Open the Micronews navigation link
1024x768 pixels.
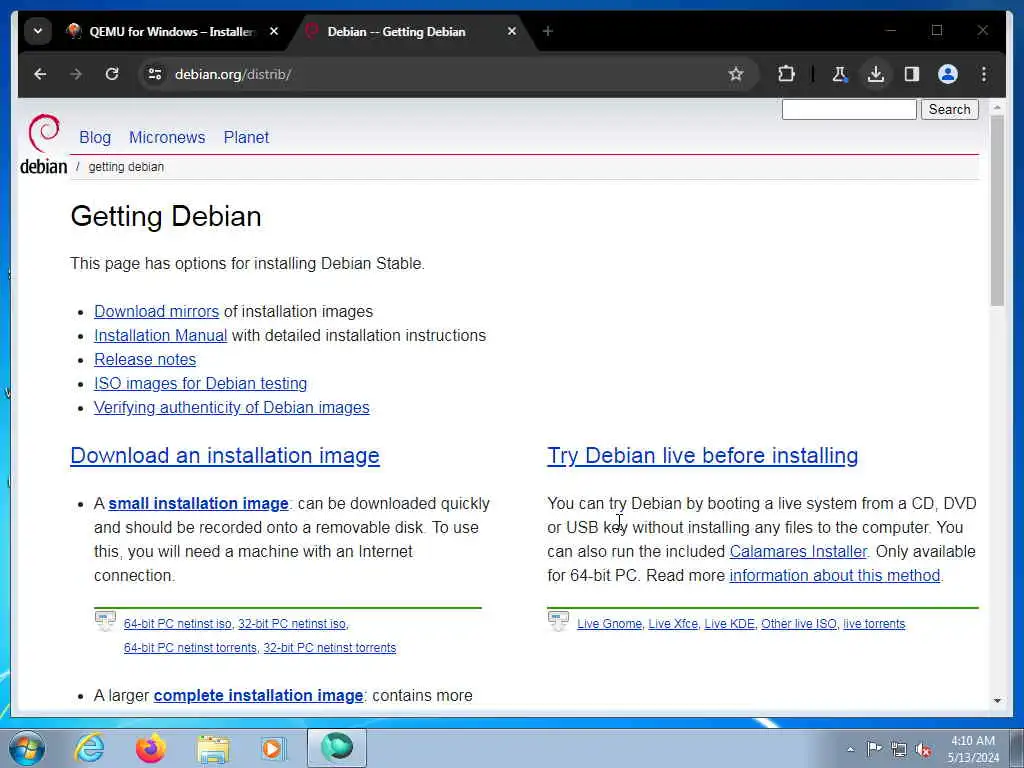[x=167, y=137]
